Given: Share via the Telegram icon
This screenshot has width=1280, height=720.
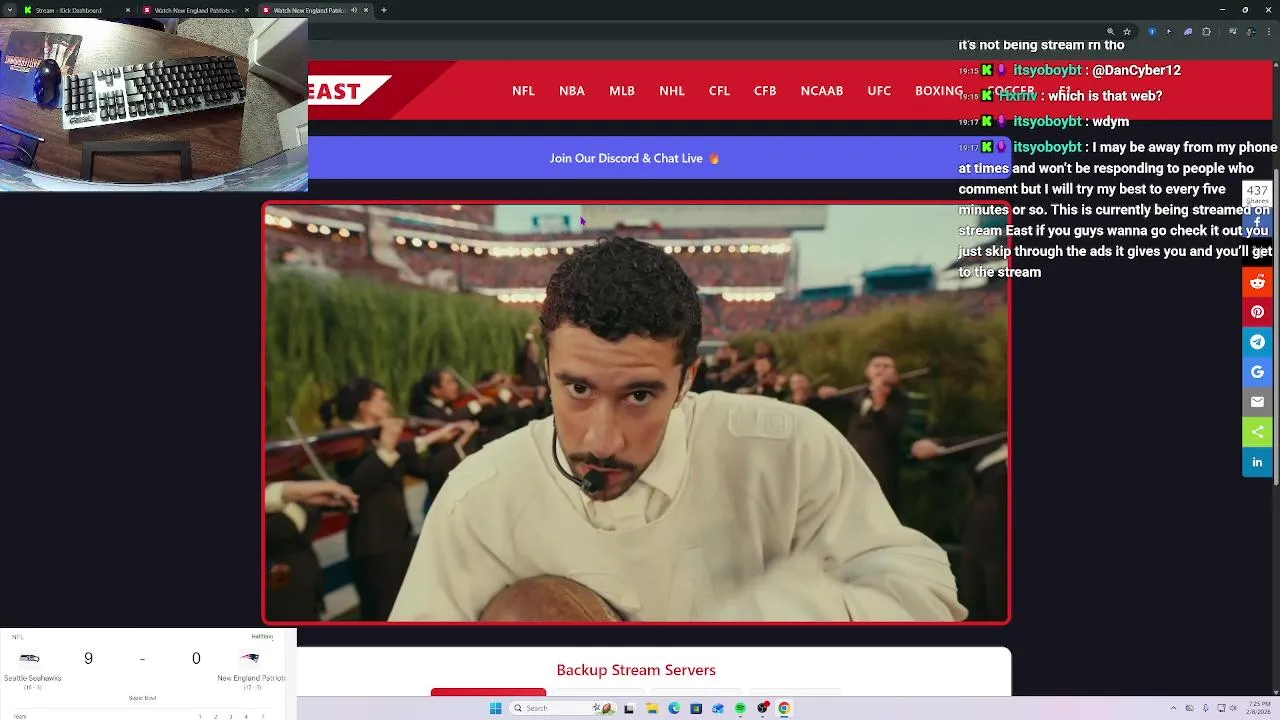Looking at the screenshot, I should [x=1257, y=342].
